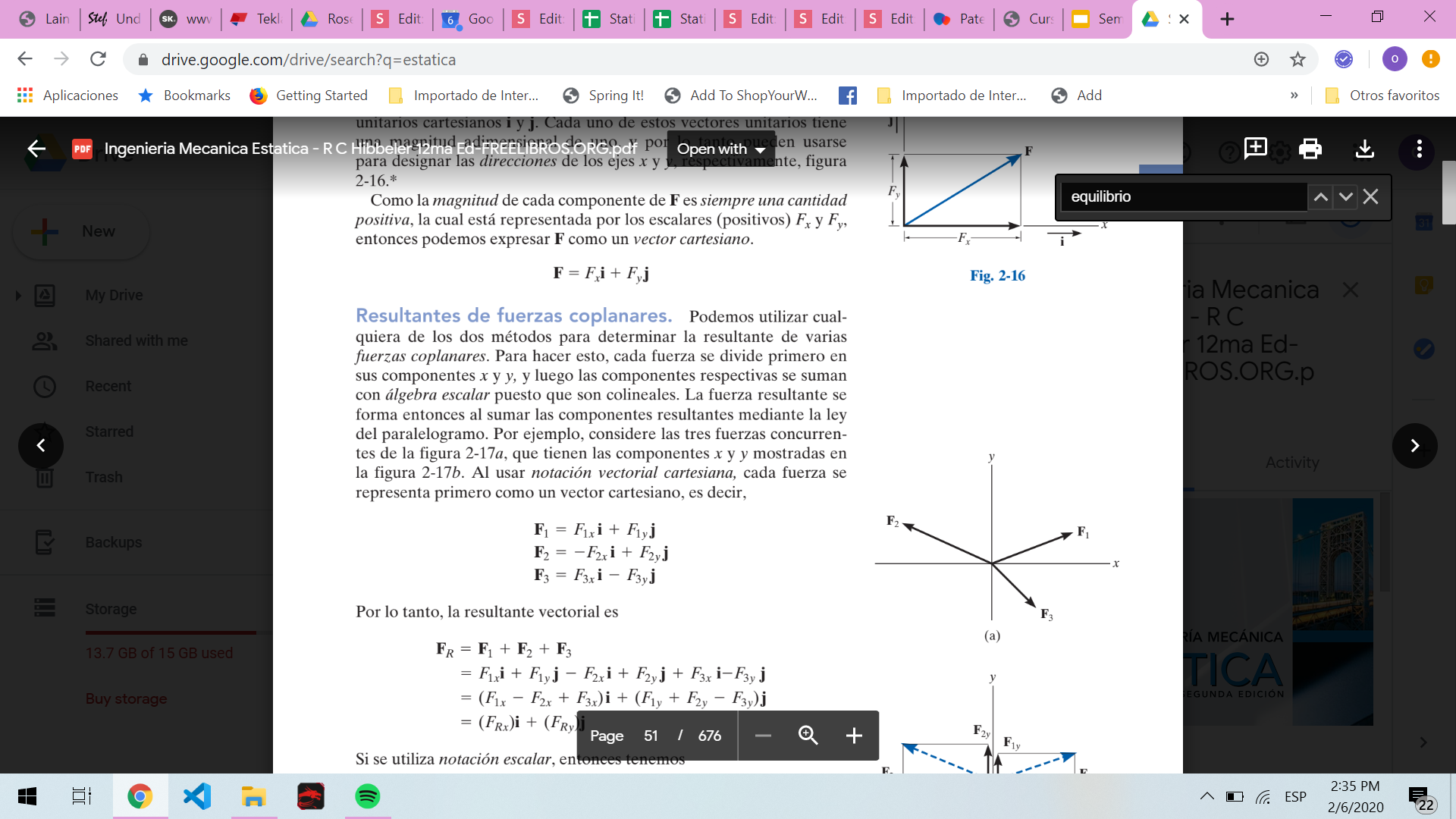Jump to next search match arrow
The height and width of the screenshot is (819, 1456).
pyautogui.click(x=1345, y=197)
